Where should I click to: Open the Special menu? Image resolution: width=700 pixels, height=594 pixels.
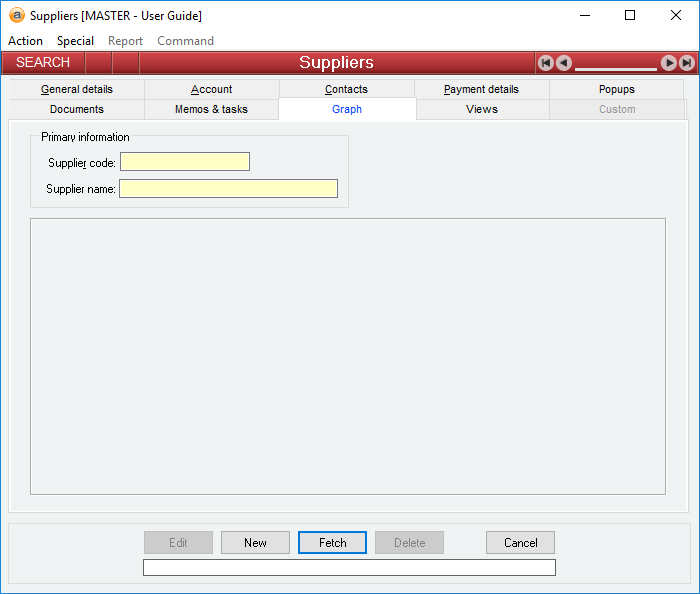[75, 41]
